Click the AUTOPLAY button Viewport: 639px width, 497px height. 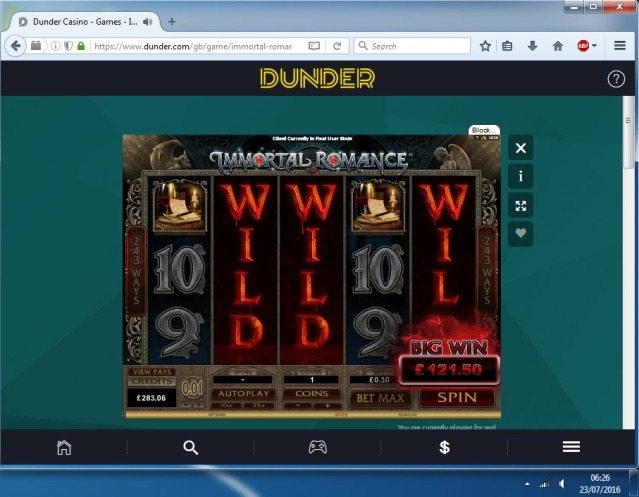tap(243, 394)
